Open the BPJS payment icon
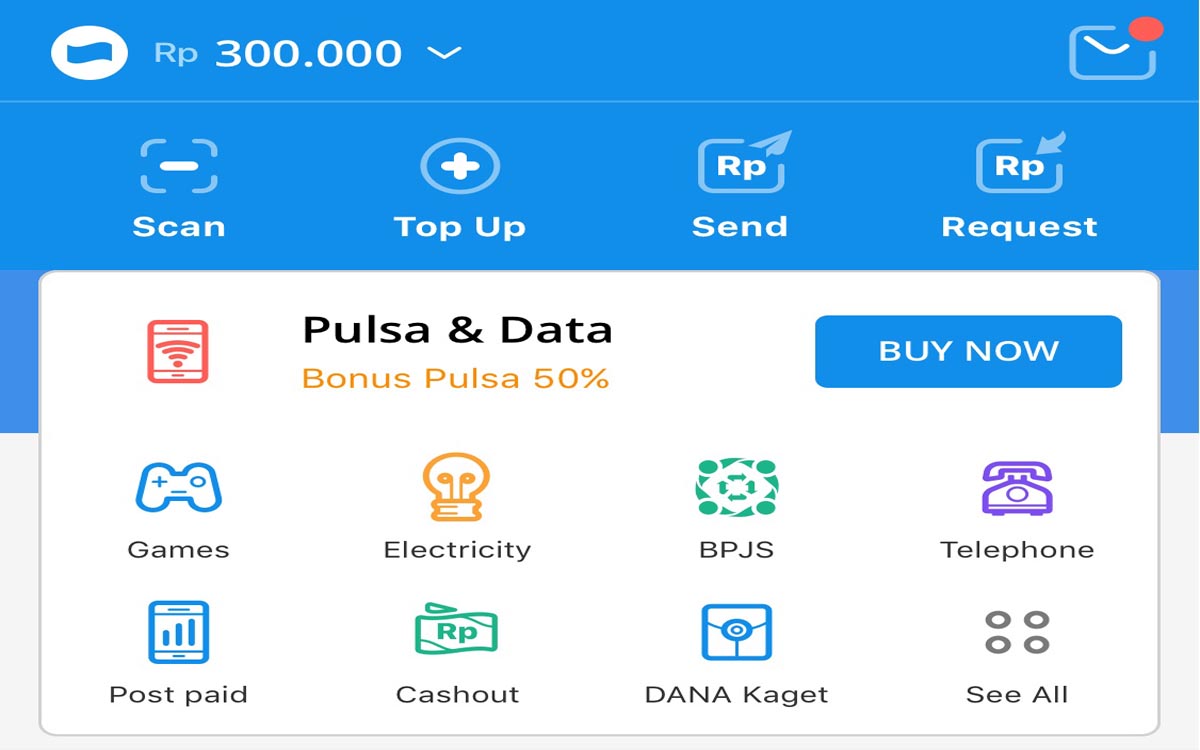 (737, 487)
